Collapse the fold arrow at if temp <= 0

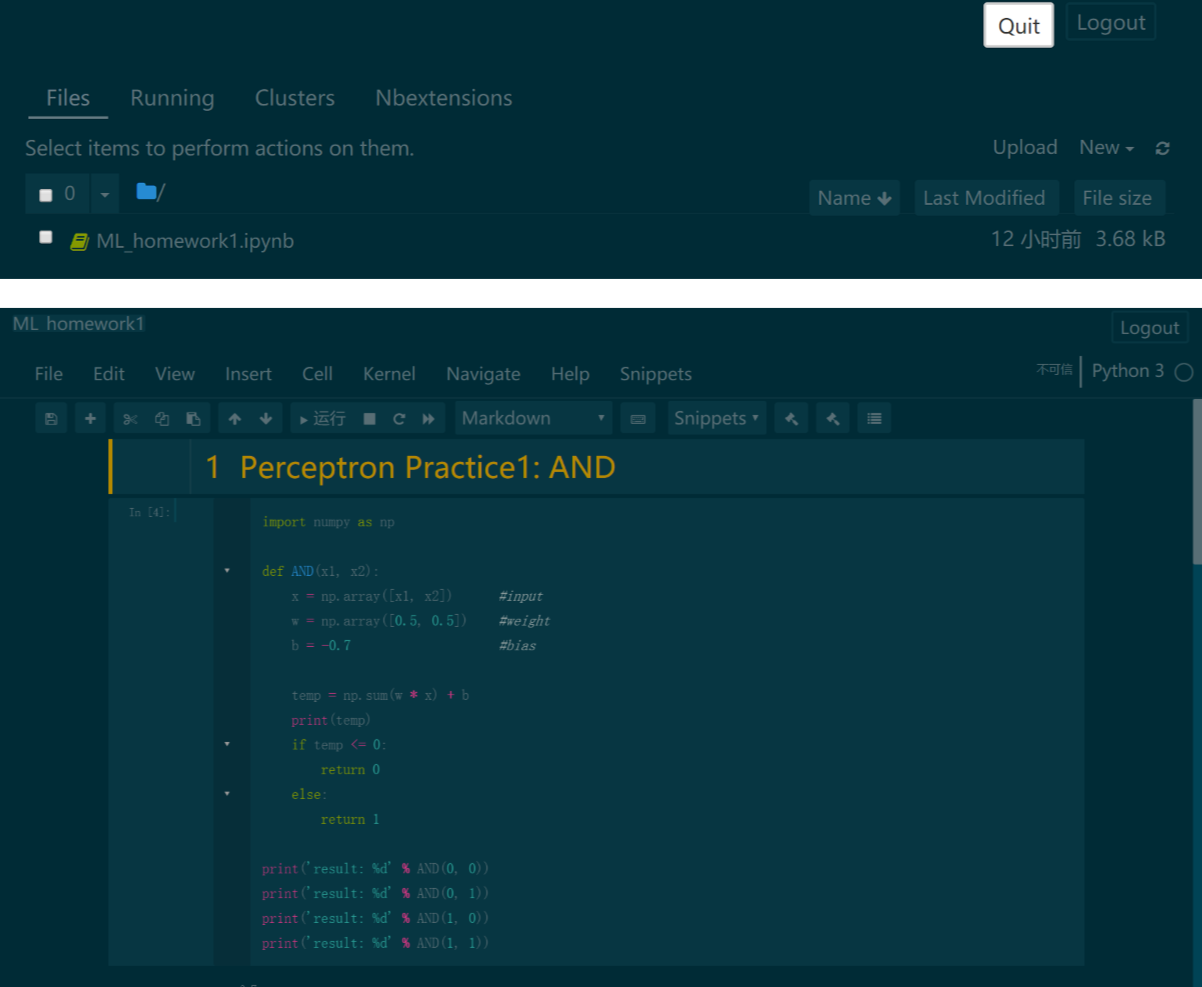[x=227, y=744]
